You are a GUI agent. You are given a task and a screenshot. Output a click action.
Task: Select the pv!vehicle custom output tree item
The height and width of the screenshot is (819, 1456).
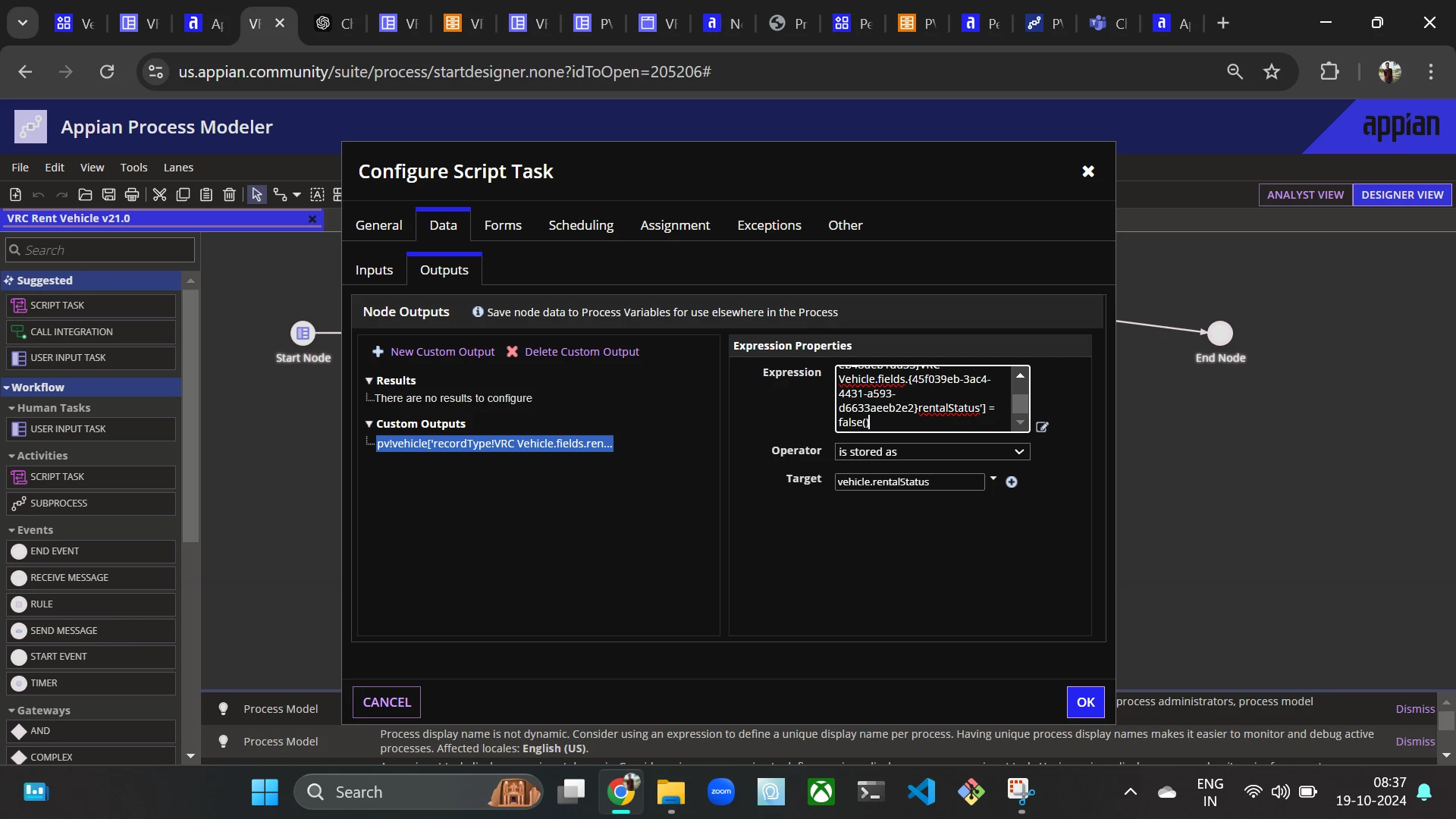click(494, 444)
